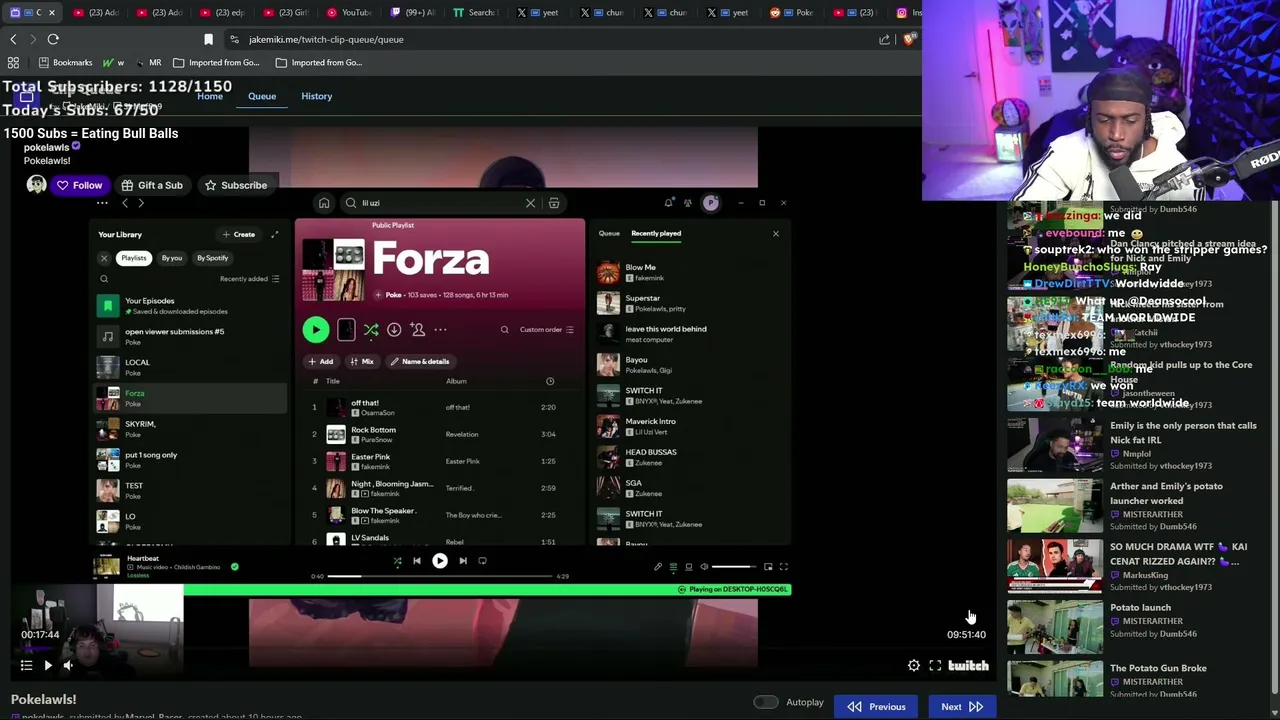Select the track Easter Pink

(x=440, y=461)
